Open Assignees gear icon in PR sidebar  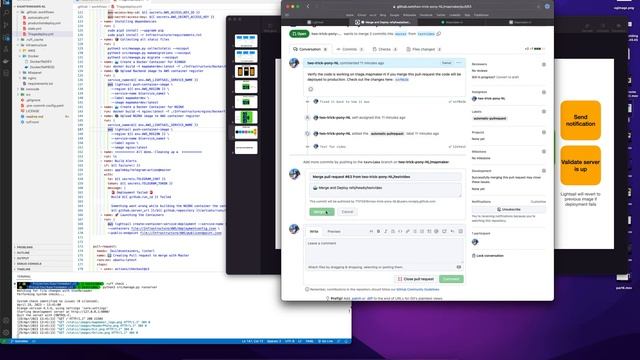tap(544, 92)
